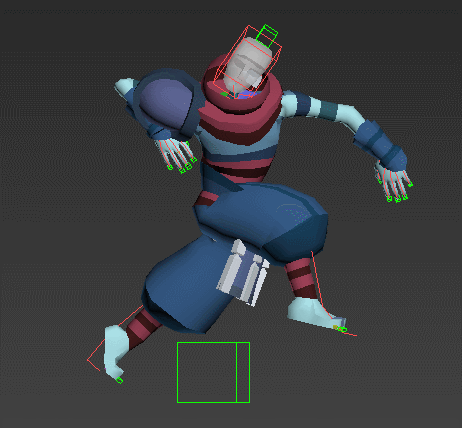Pick the narrow right section of root rectangle
Image resolution: width=462 pixels, height=428 pixels.
(x=243, y=372)
